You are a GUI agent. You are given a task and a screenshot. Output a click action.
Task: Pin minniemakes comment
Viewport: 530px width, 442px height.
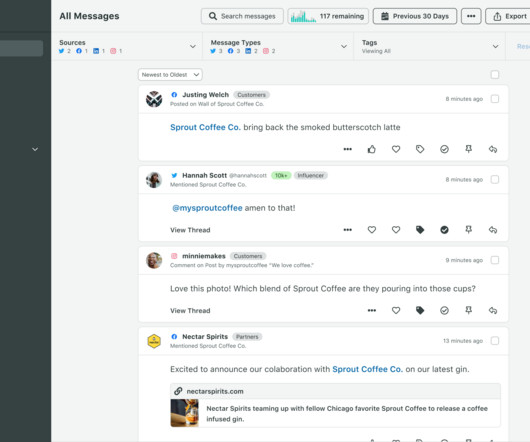(468, 310)
